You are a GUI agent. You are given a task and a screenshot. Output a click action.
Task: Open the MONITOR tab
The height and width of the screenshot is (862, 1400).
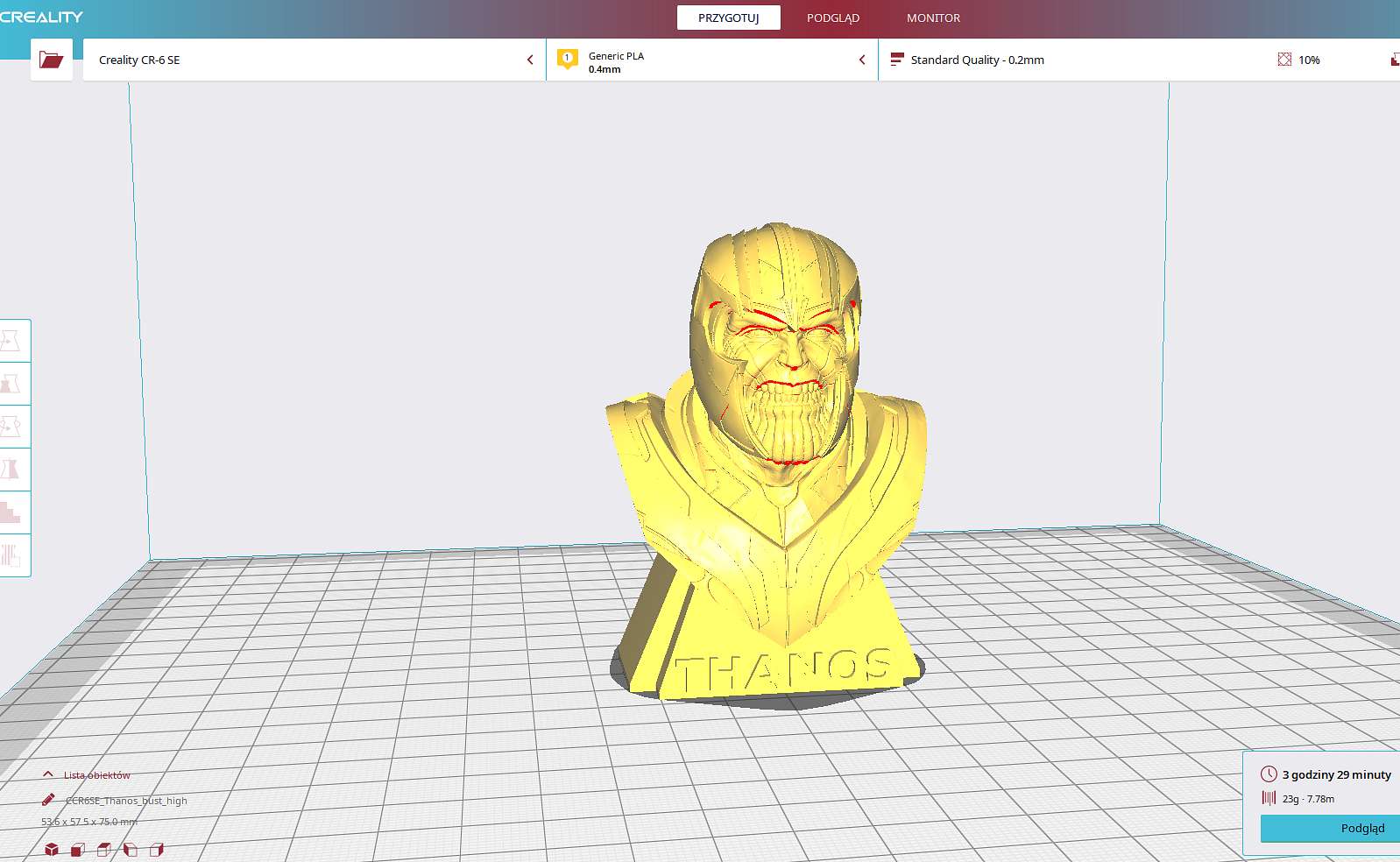coord(933,18)
